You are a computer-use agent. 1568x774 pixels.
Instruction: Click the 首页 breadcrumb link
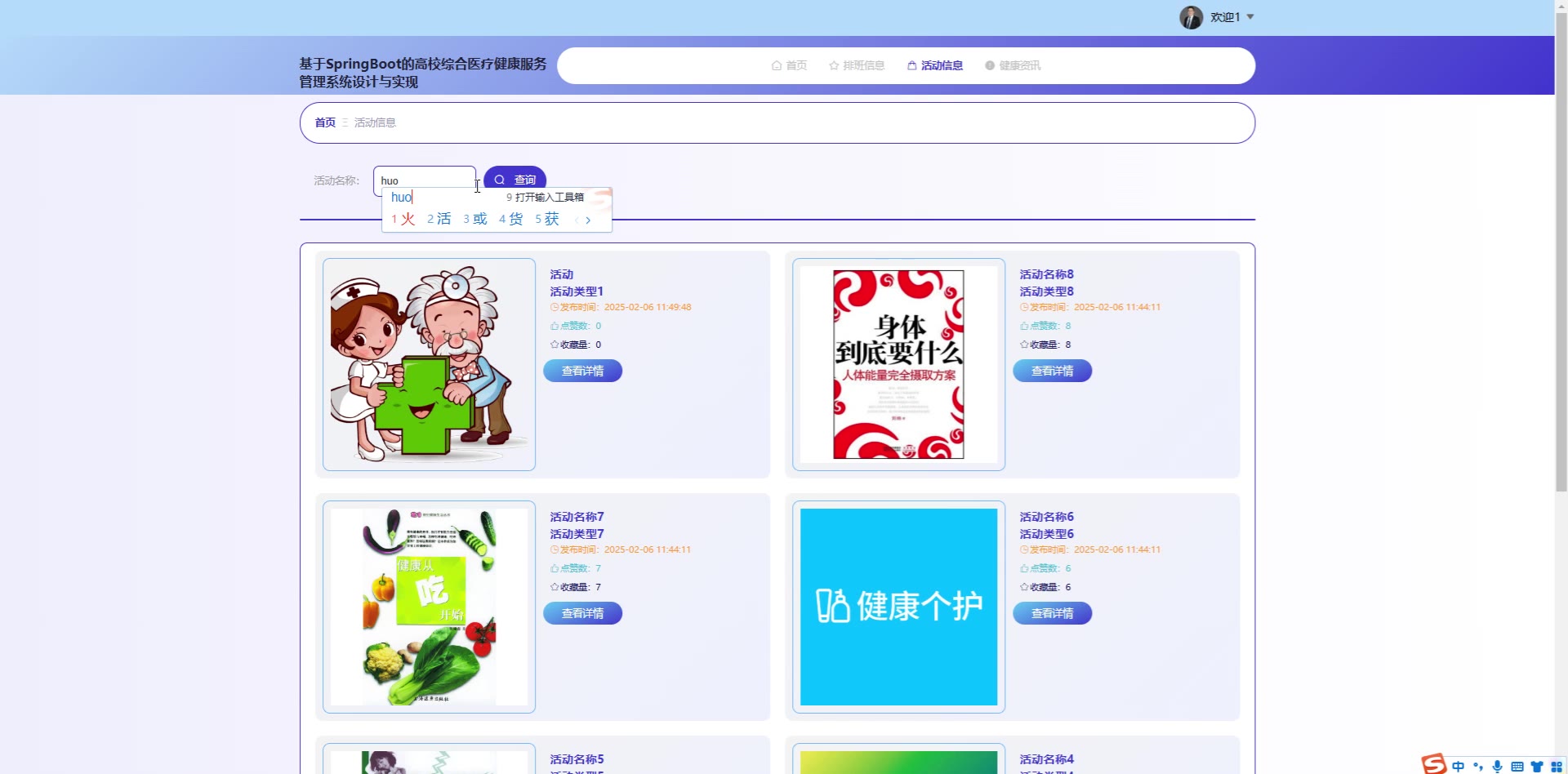(325, 122)
